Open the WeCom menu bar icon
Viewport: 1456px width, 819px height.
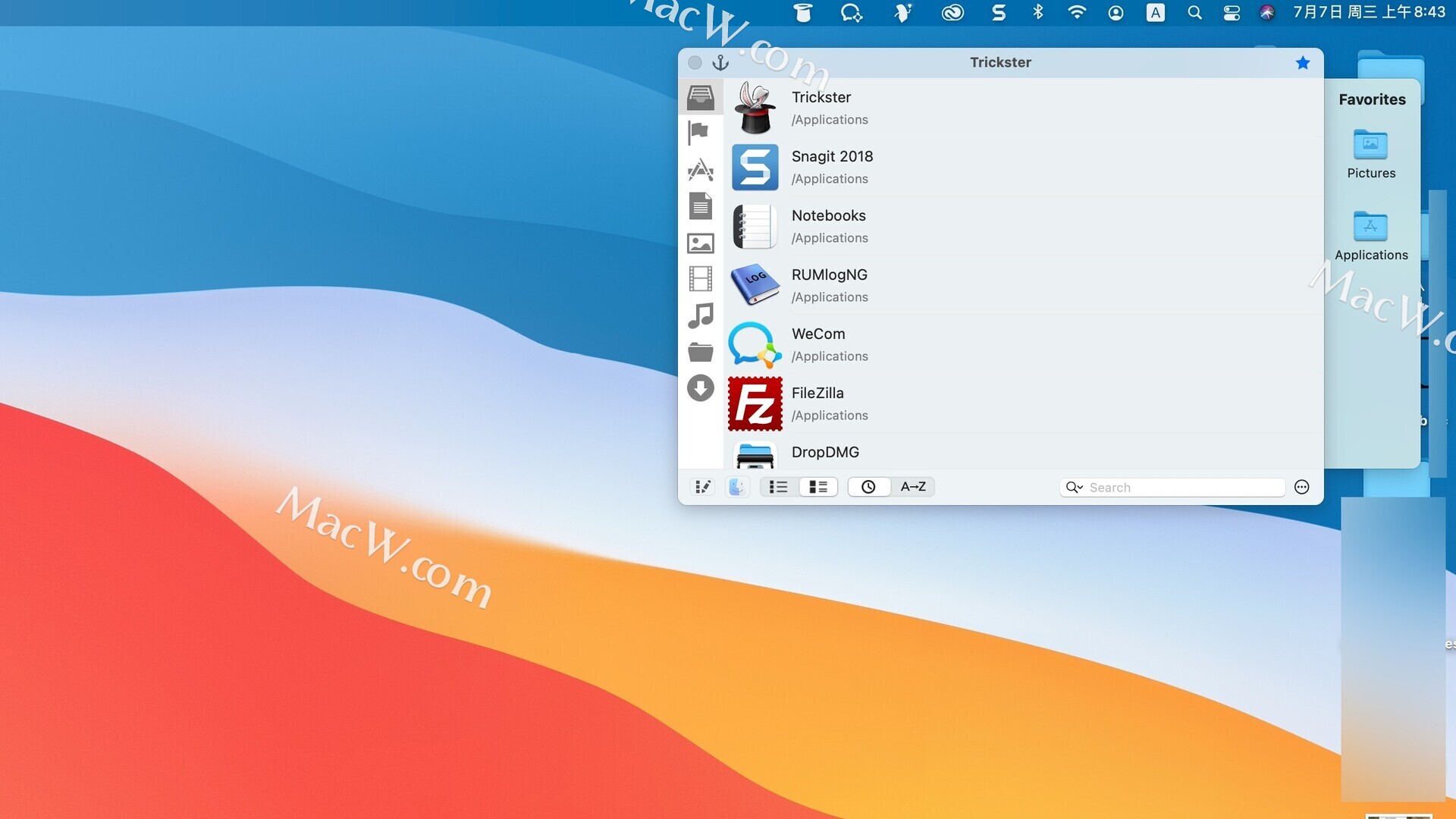point(852,12)
